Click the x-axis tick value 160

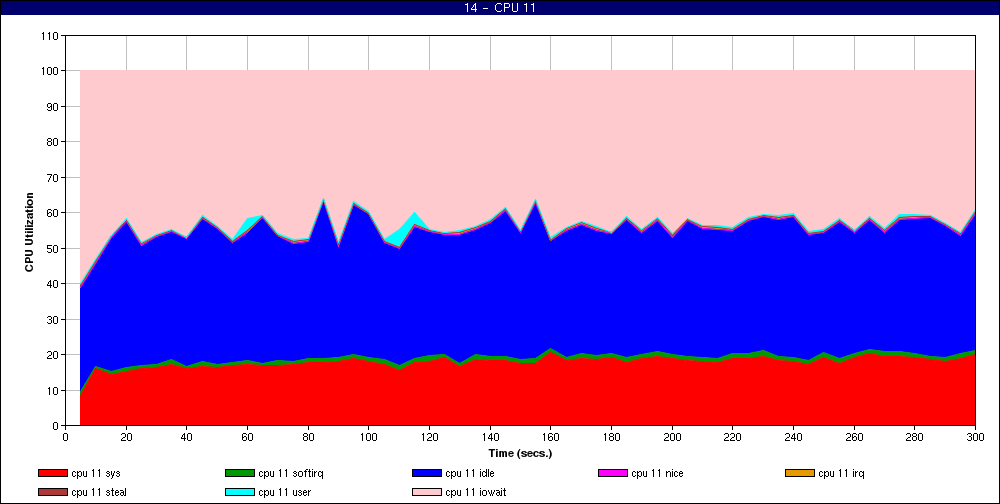pos(550,438)
